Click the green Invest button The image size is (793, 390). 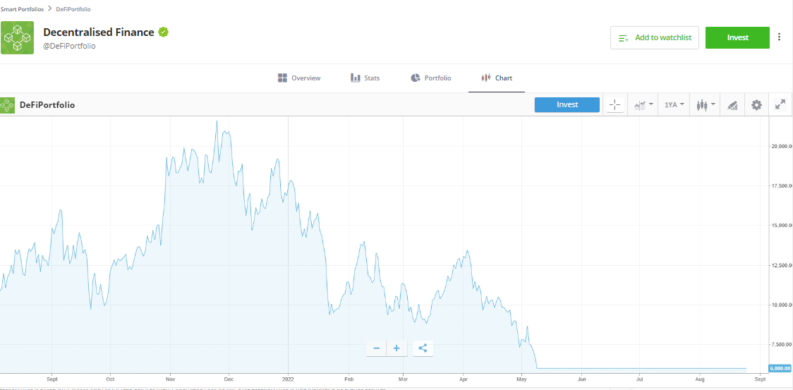pyautogui.click(x=737, y=37)
